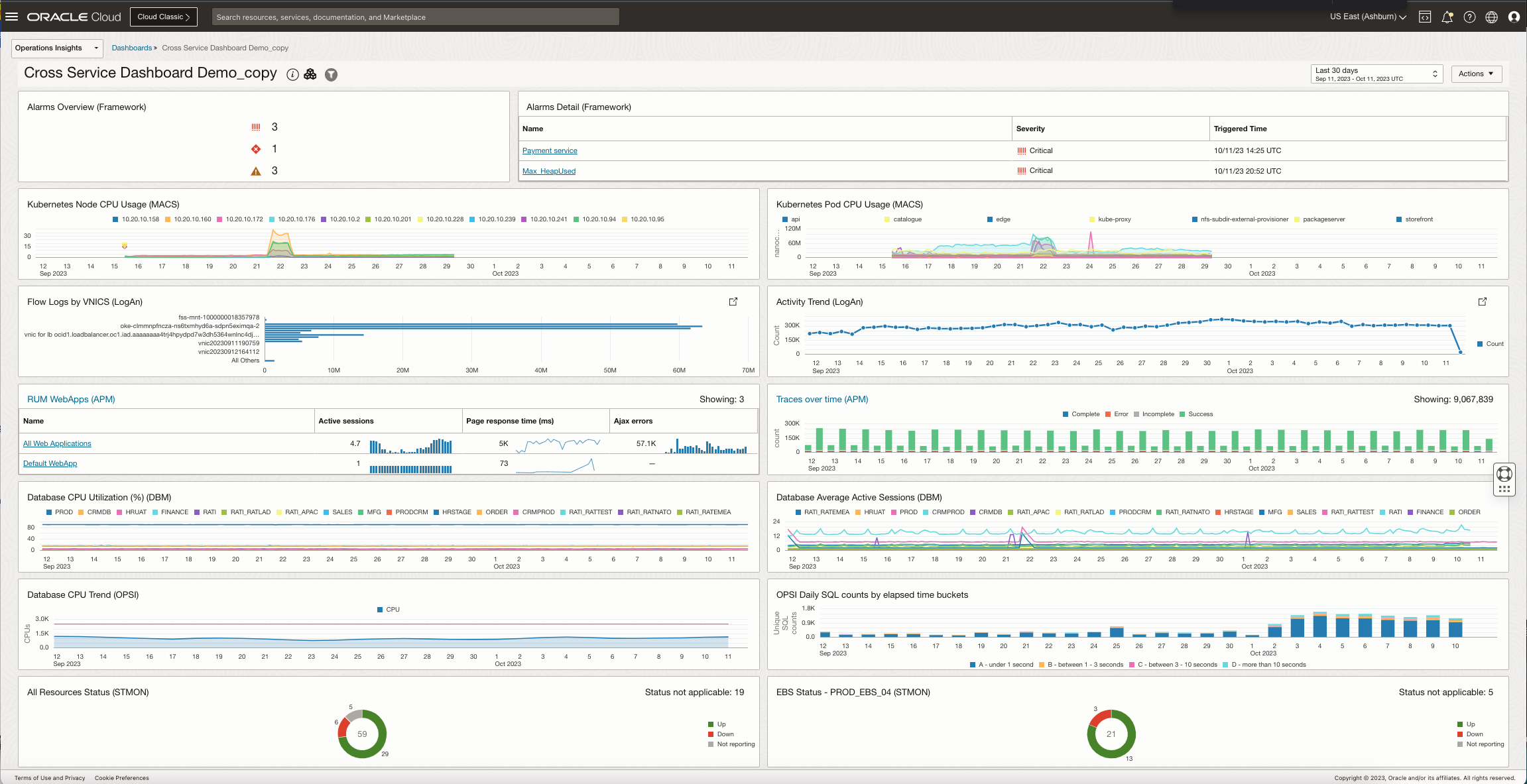
Task: Go to Dashboards breadcrumb
Action: click(131, 48)
